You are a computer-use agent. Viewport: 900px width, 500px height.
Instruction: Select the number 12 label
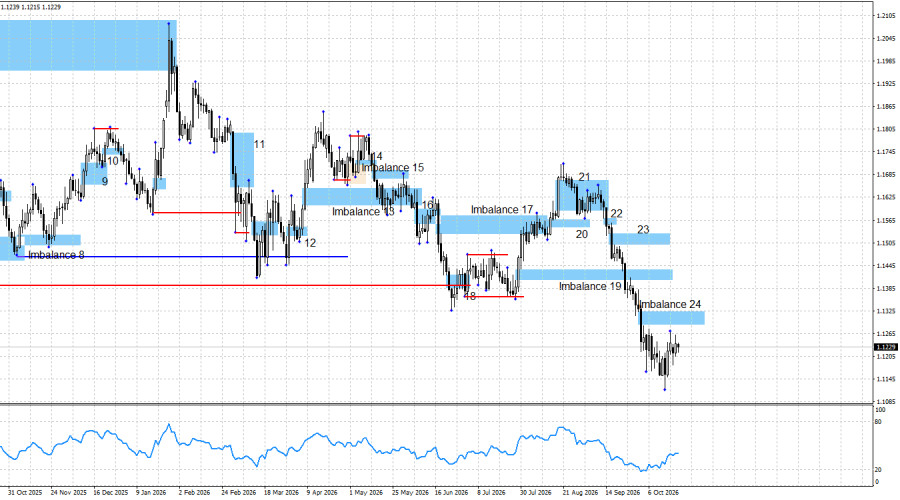click(310, 243)
